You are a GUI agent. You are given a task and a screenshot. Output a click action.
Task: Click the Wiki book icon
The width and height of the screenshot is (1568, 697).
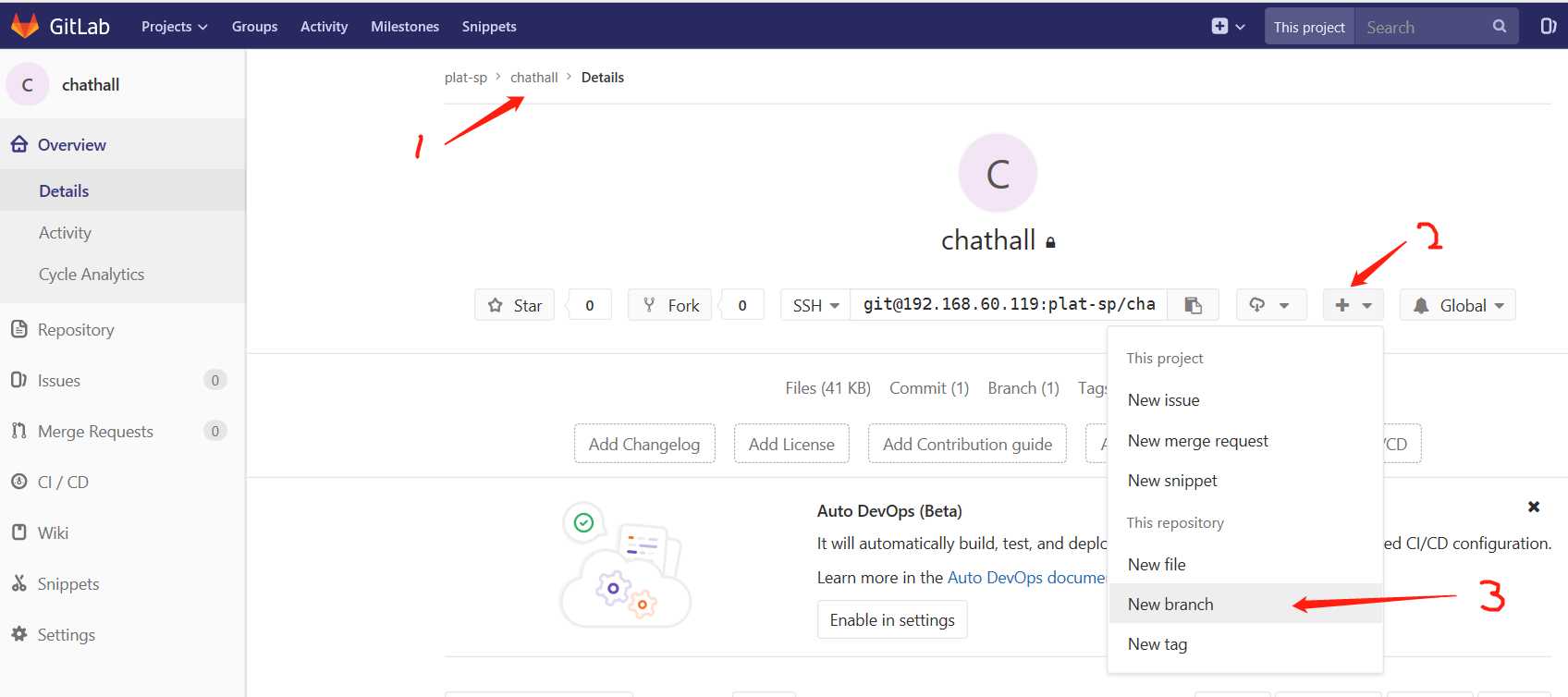(x=18, y=532)
